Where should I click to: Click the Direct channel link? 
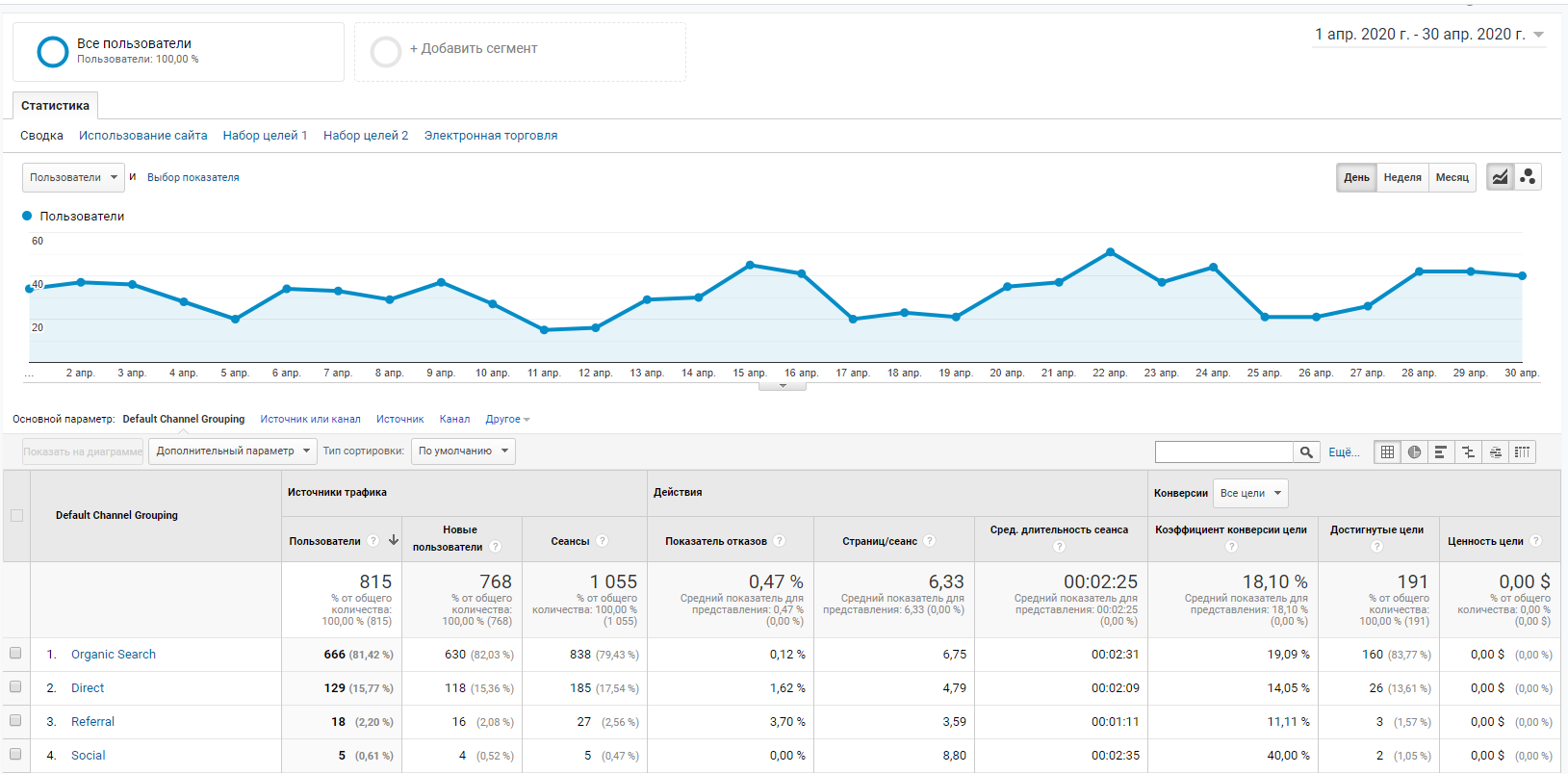[88, 688]
